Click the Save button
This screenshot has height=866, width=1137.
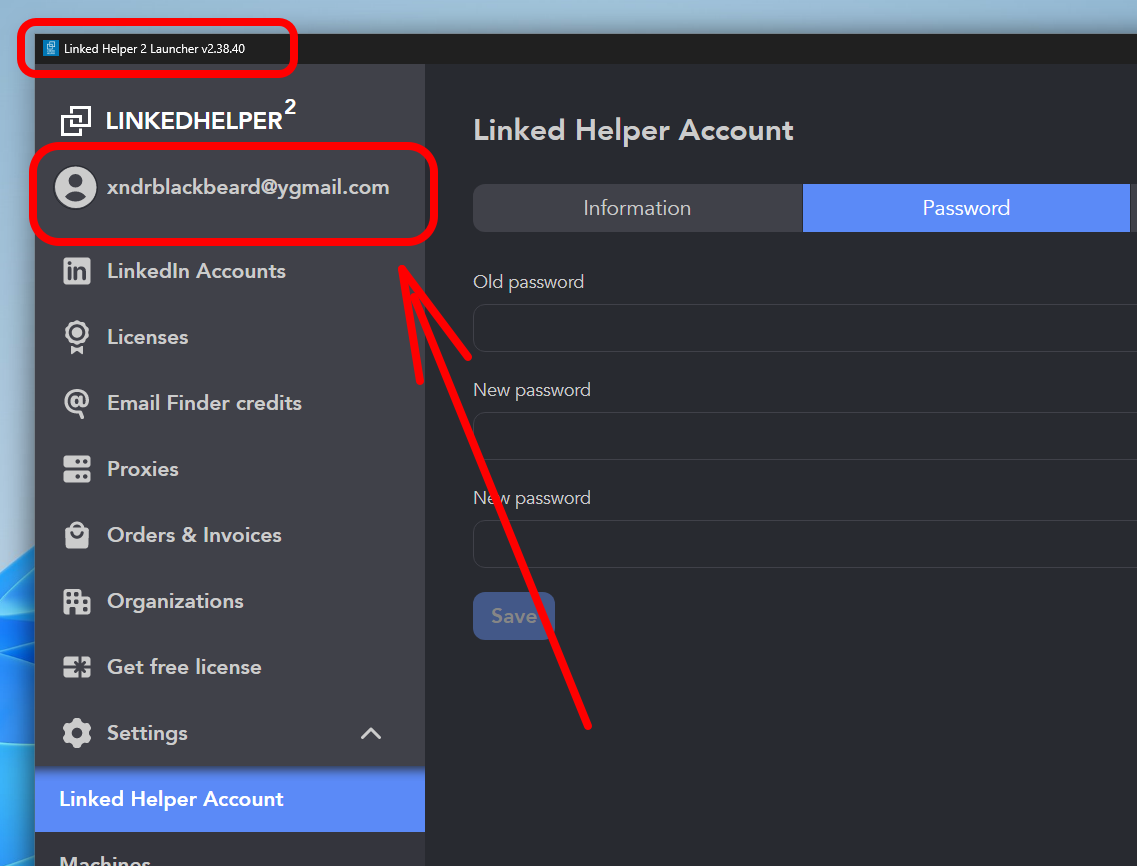[x=514, y=616]
